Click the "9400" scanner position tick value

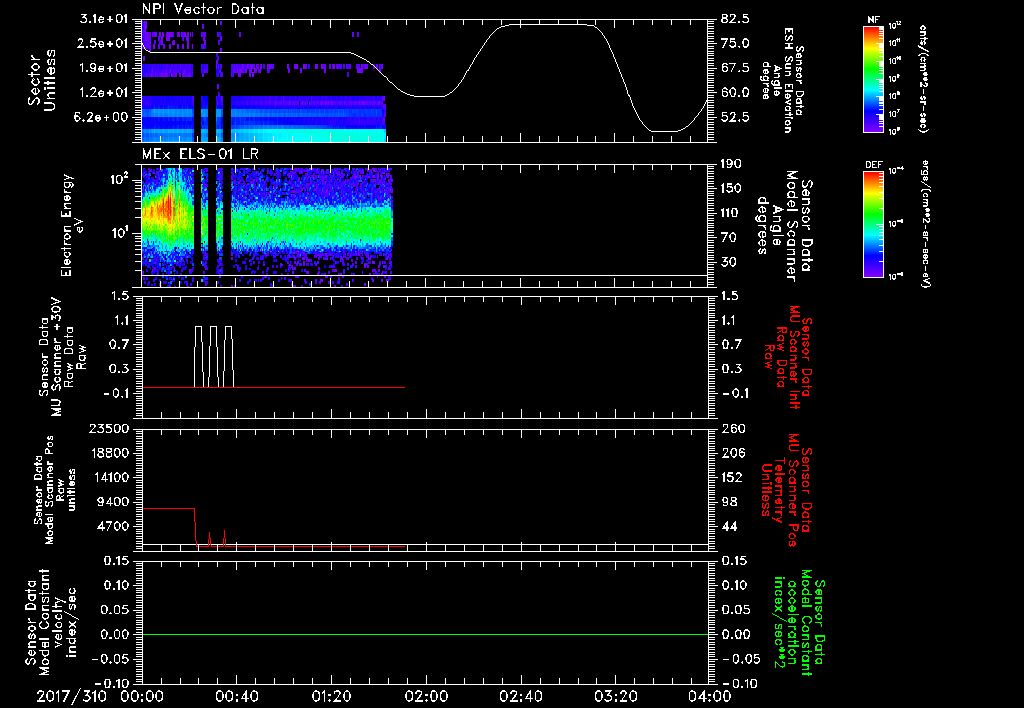[115, 502]
